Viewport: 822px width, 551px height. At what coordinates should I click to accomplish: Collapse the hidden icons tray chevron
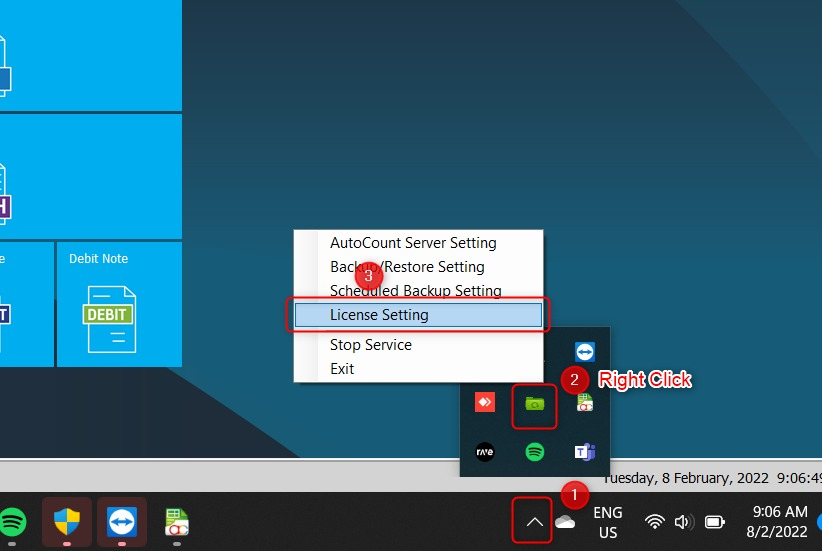[x=535, y=522]
